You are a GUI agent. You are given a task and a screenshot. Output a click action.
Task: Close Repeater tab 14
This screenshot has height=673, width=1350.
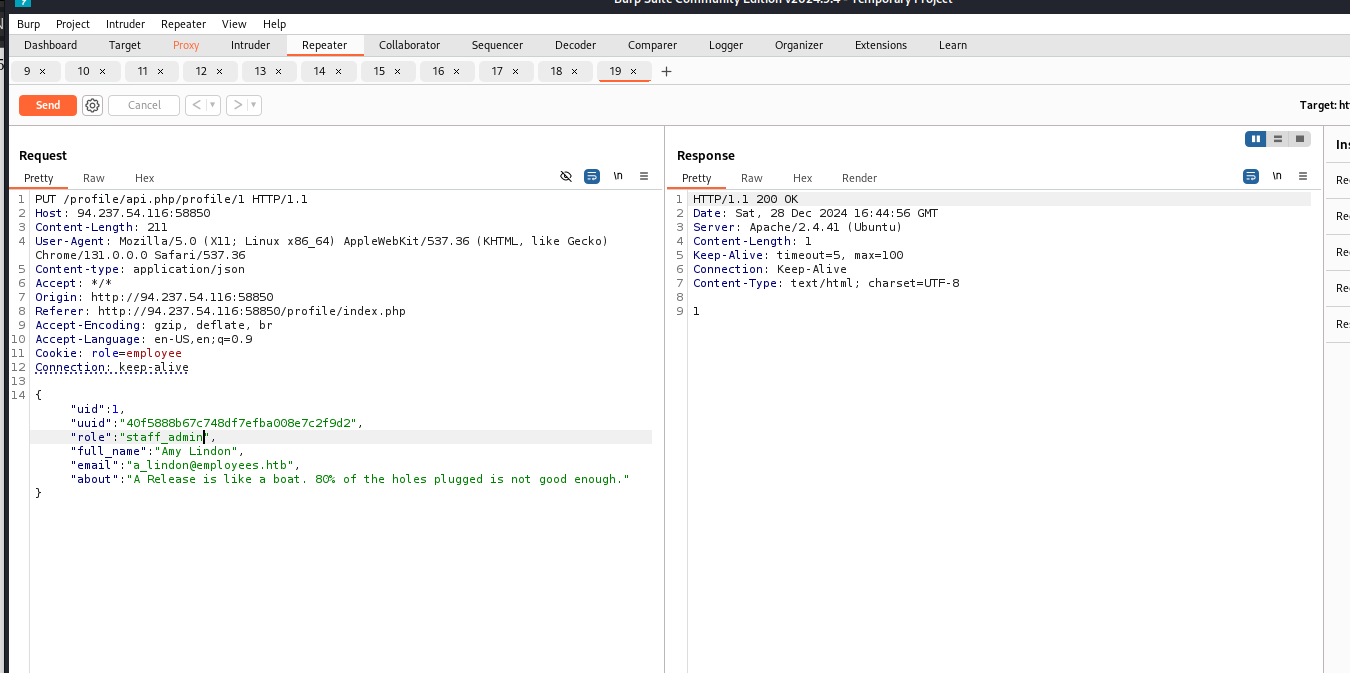point(339,71)
